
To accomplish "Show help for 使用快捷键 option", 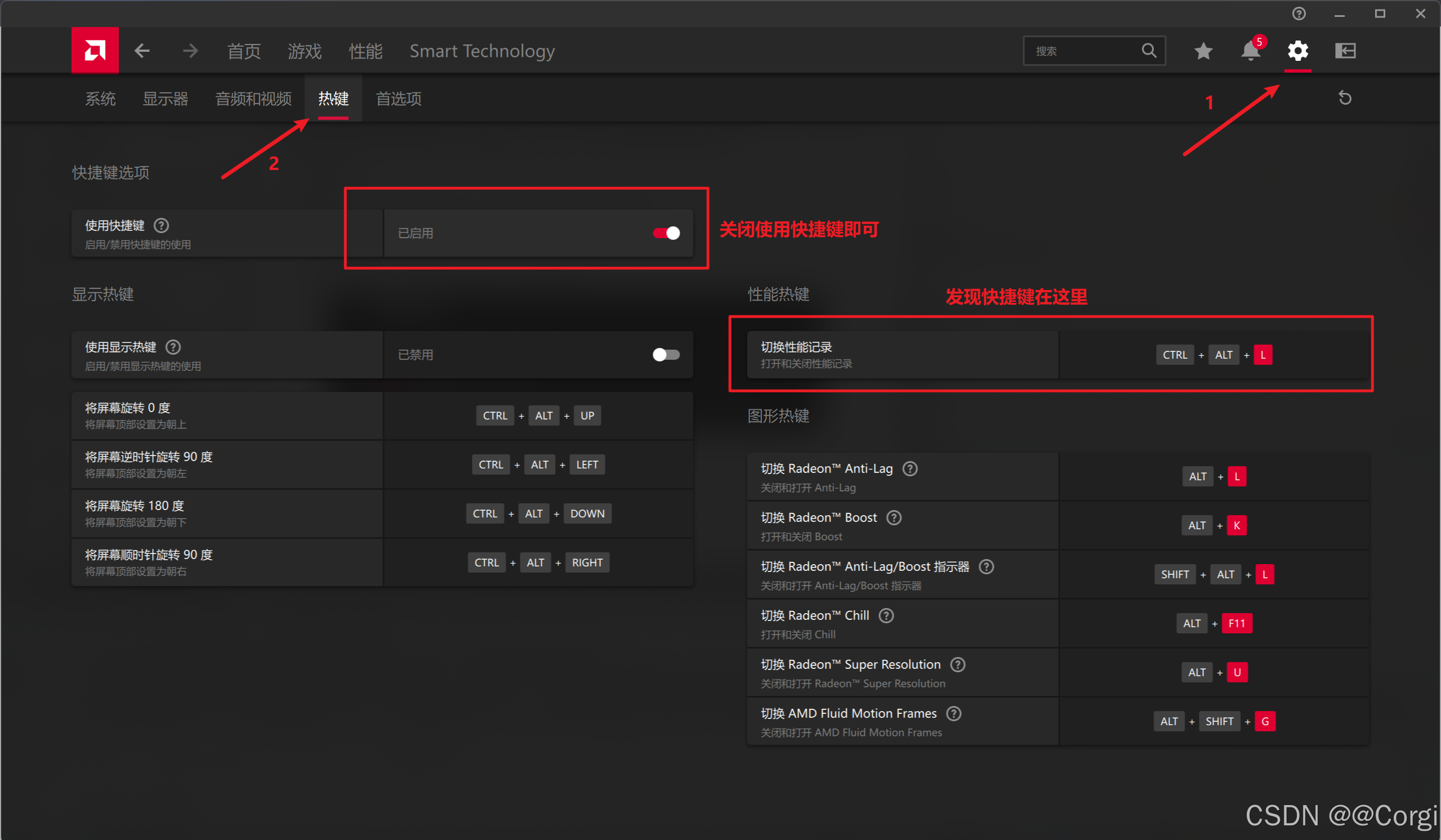I will [x=161, y=225].
